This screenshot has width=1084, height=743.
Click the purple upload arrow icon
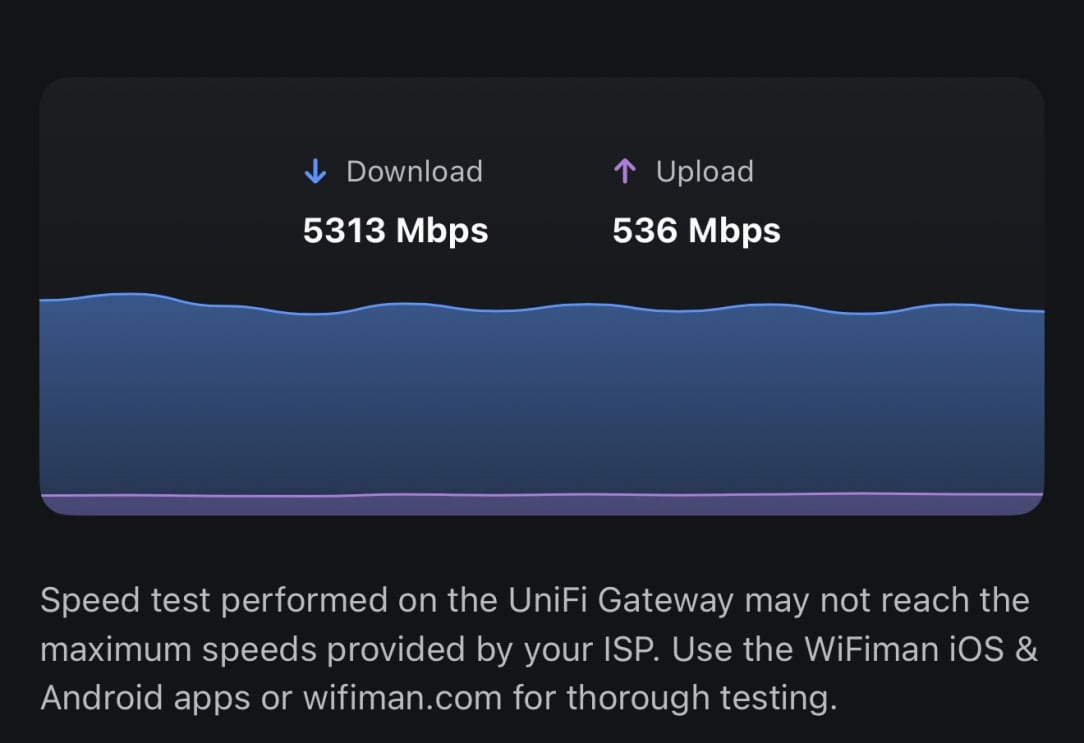[624, 172]
